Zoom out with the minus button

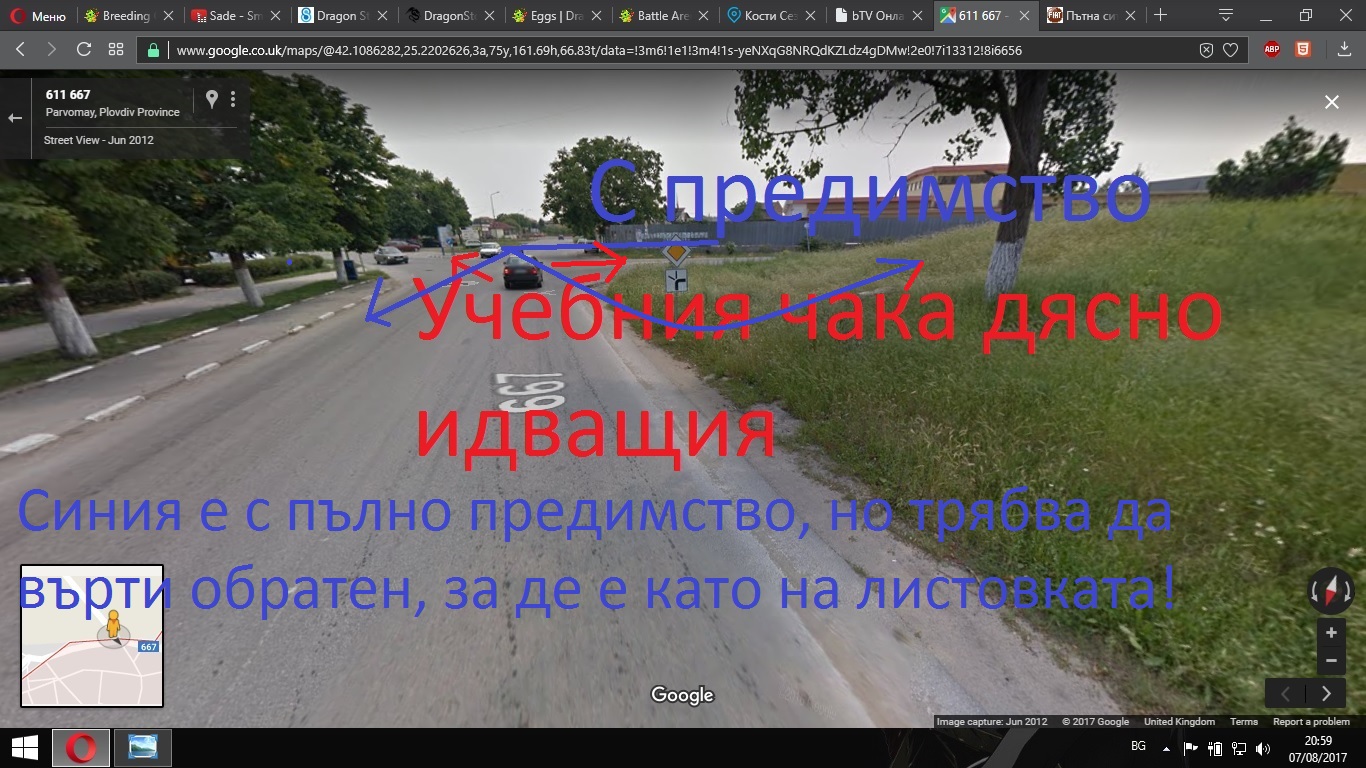[1331, 660]
